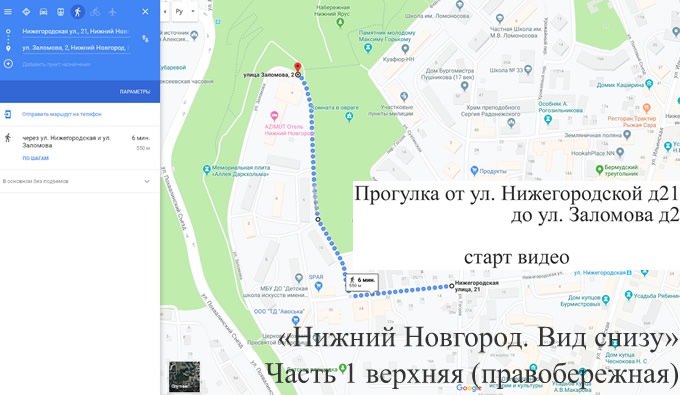Select the best travel mode icon
This screenshot has width=680, height=395.
pos(26,12)
